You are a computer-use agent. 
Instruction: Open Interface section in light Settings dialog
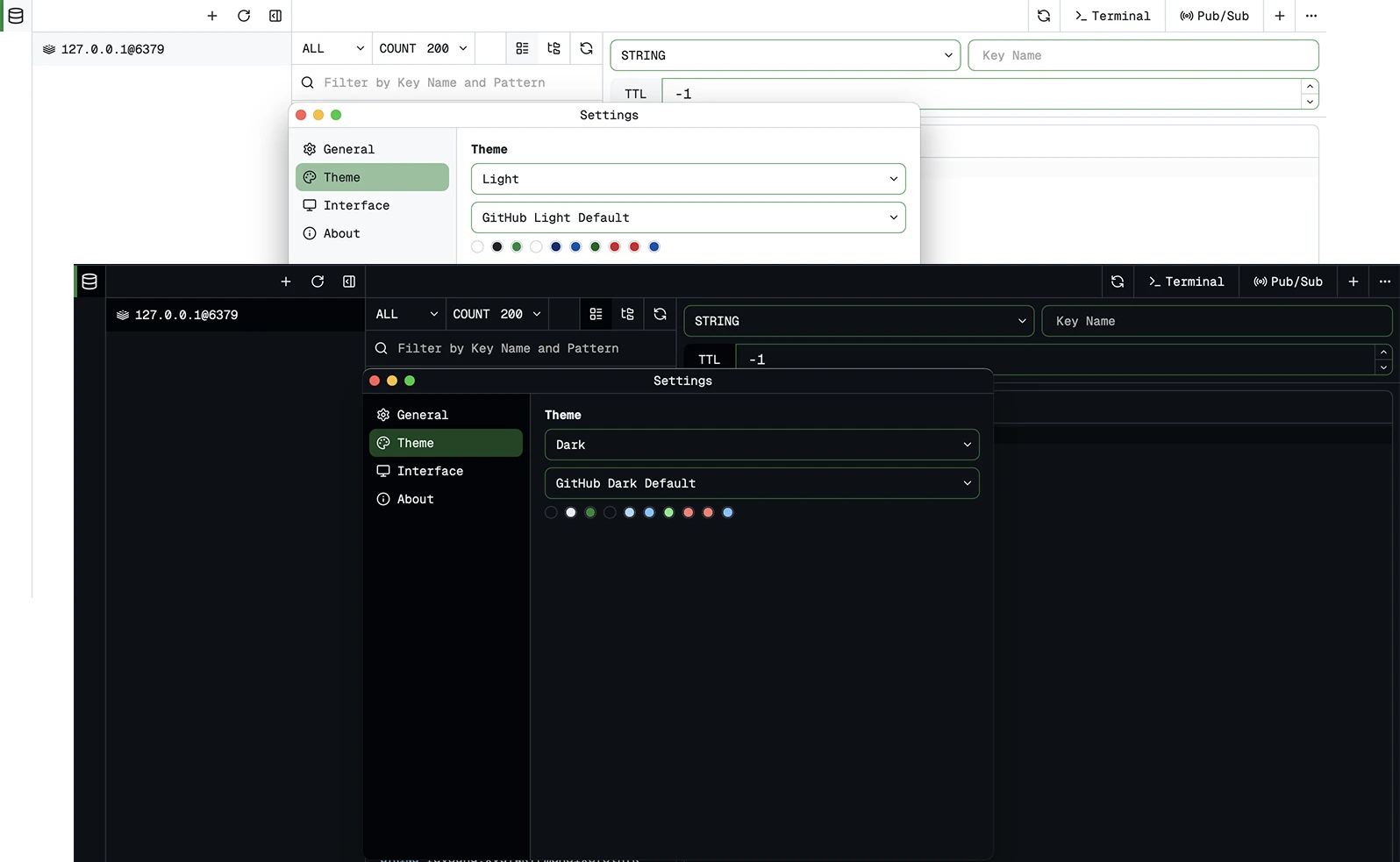pos(372,205)
